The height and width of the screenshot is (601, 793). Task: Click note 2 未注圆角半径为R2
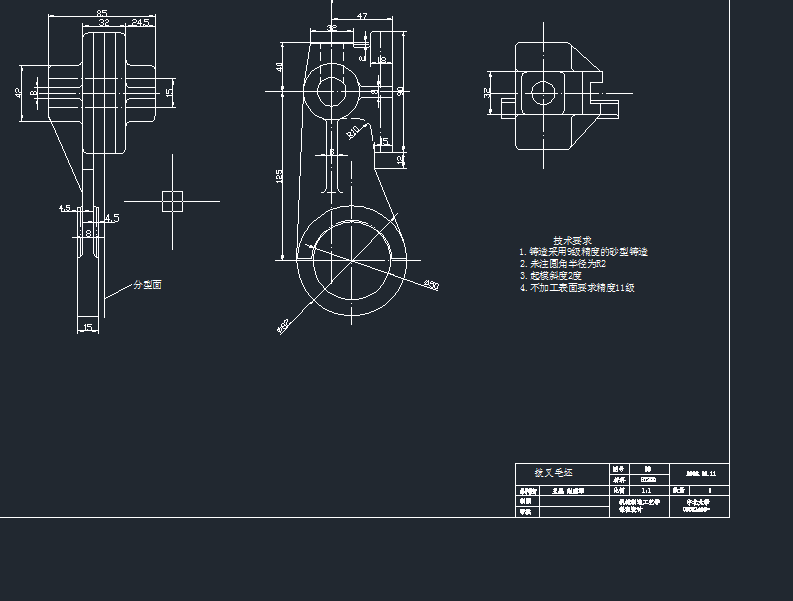[562, 264]
